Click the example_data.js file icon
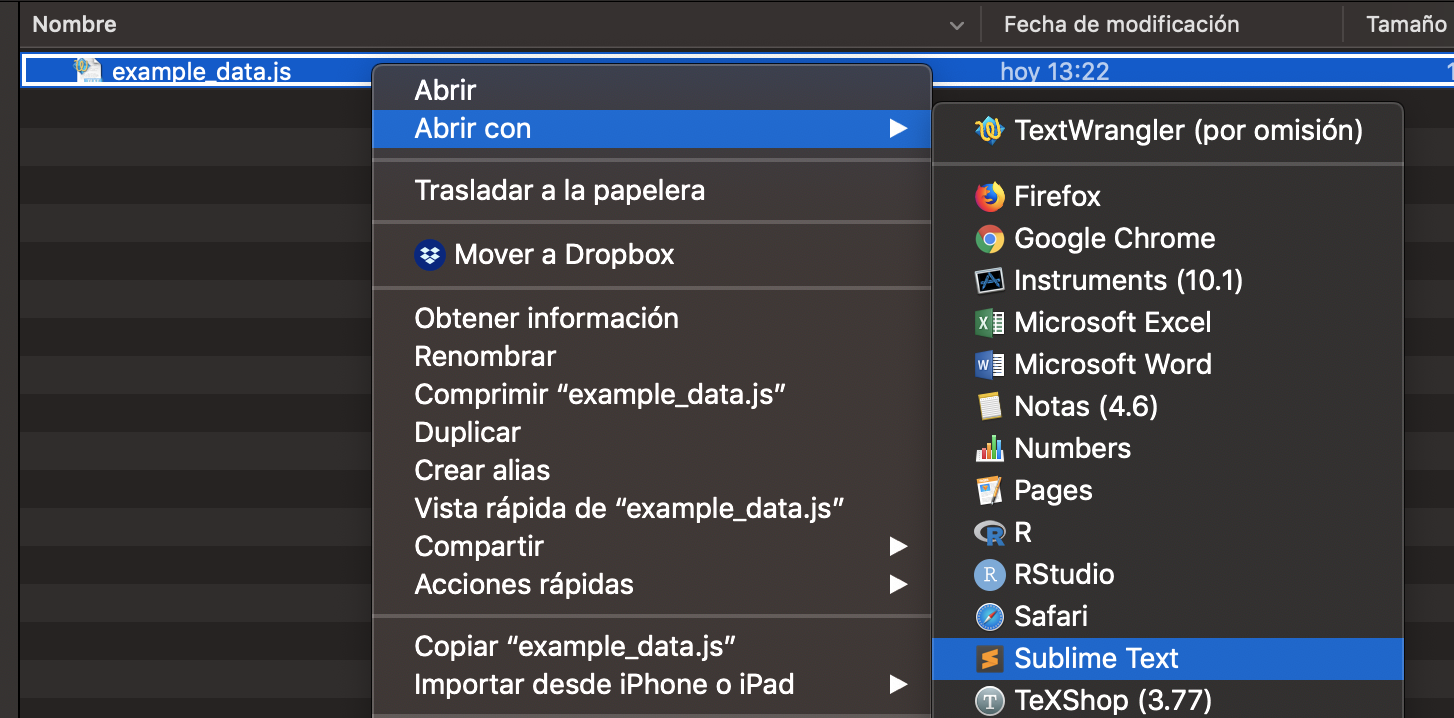 (88, 71)
